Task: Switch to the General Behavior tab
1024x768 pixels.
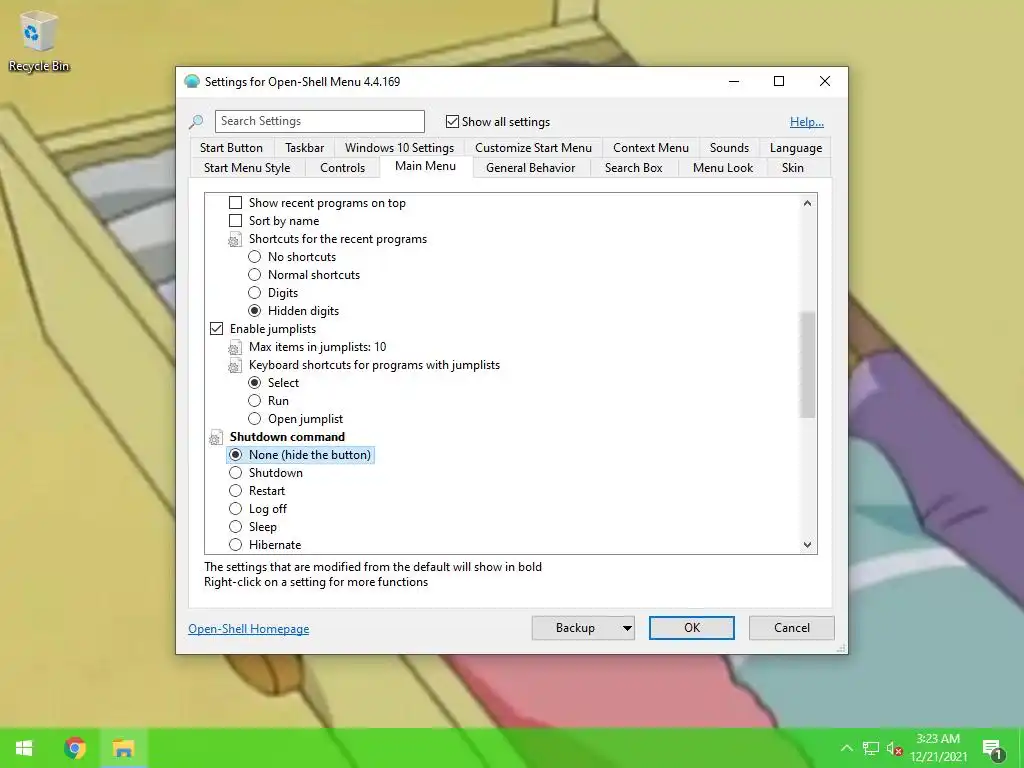Action: [530, 168]
